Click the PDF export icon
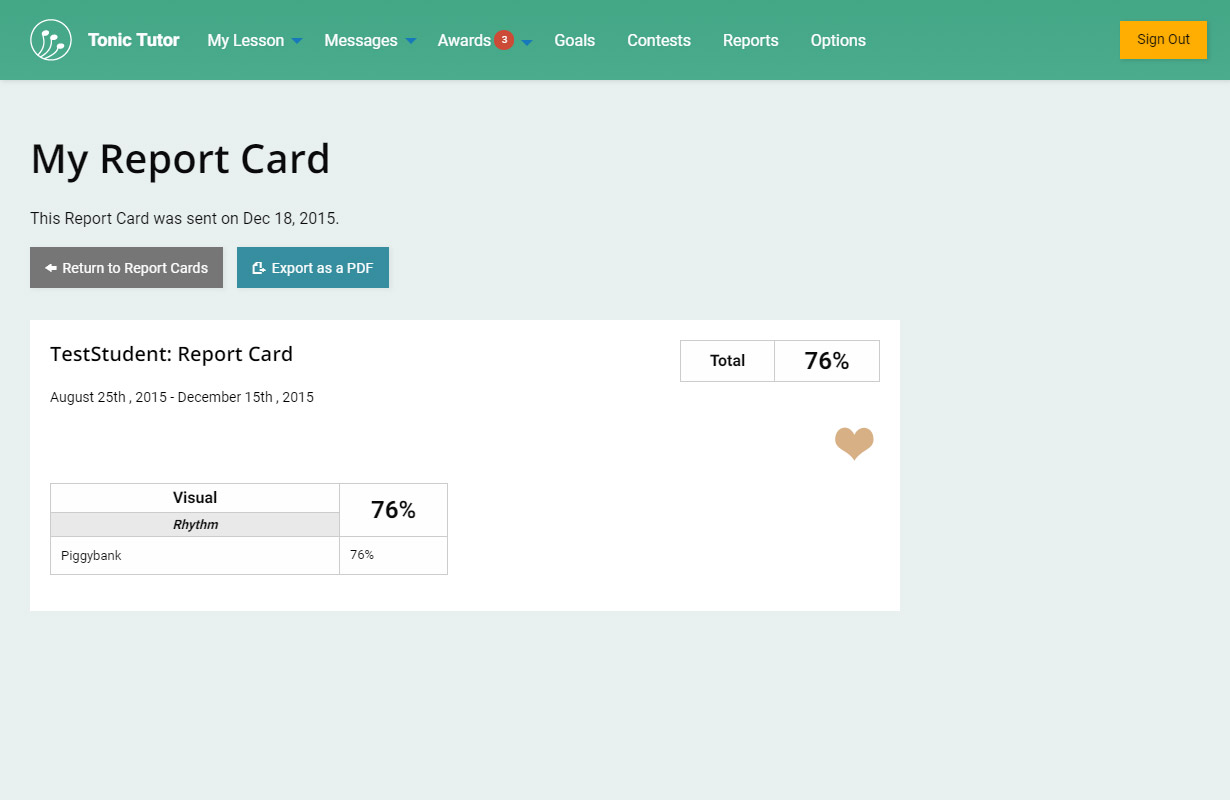Image resolution: width=1230 pixels, height=800 pixels. coord(258,268)
